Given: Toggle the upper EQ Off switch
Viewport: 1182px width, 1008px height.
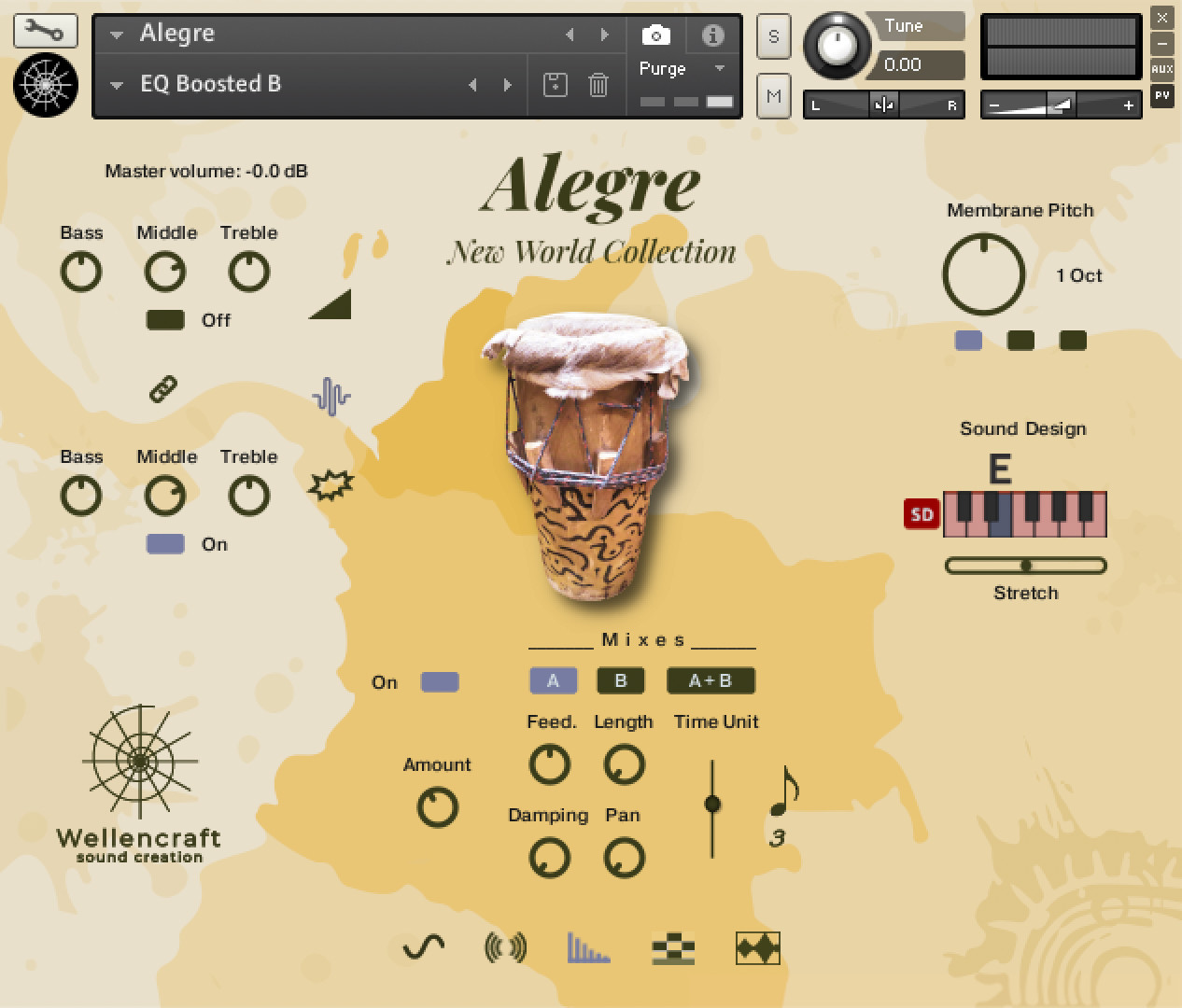Looking at the screenshot, I should click(x=165, y=319).
